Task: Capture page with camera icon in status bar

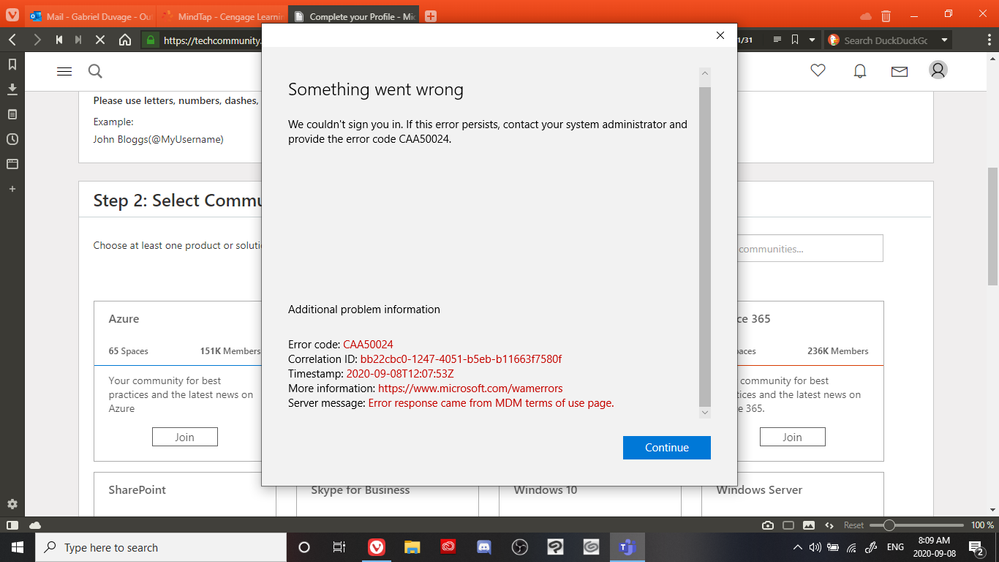Action: coord(768,525)
